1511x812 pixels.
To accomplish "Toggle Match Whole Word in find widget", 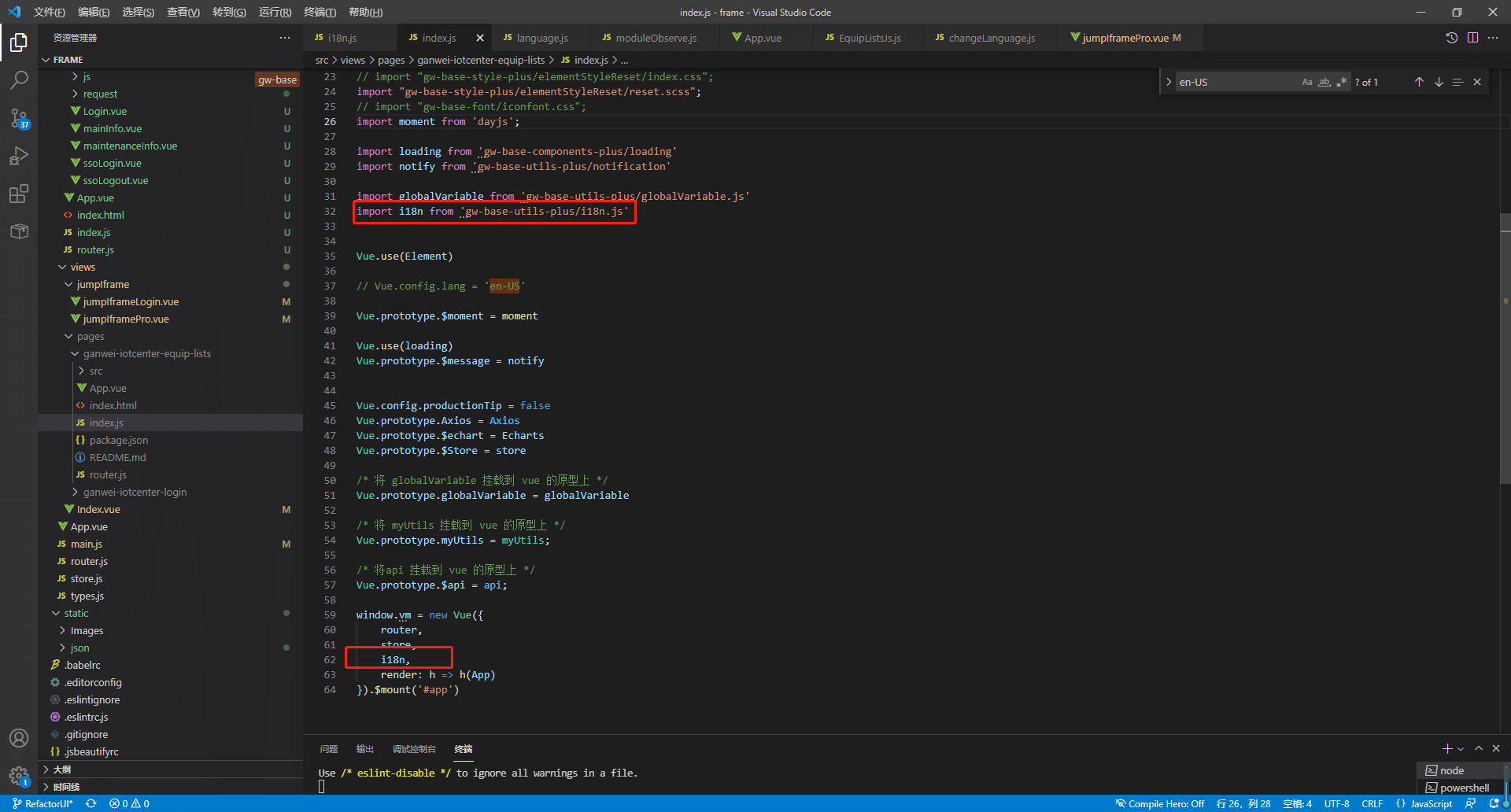I will (x=1324, y=82).
